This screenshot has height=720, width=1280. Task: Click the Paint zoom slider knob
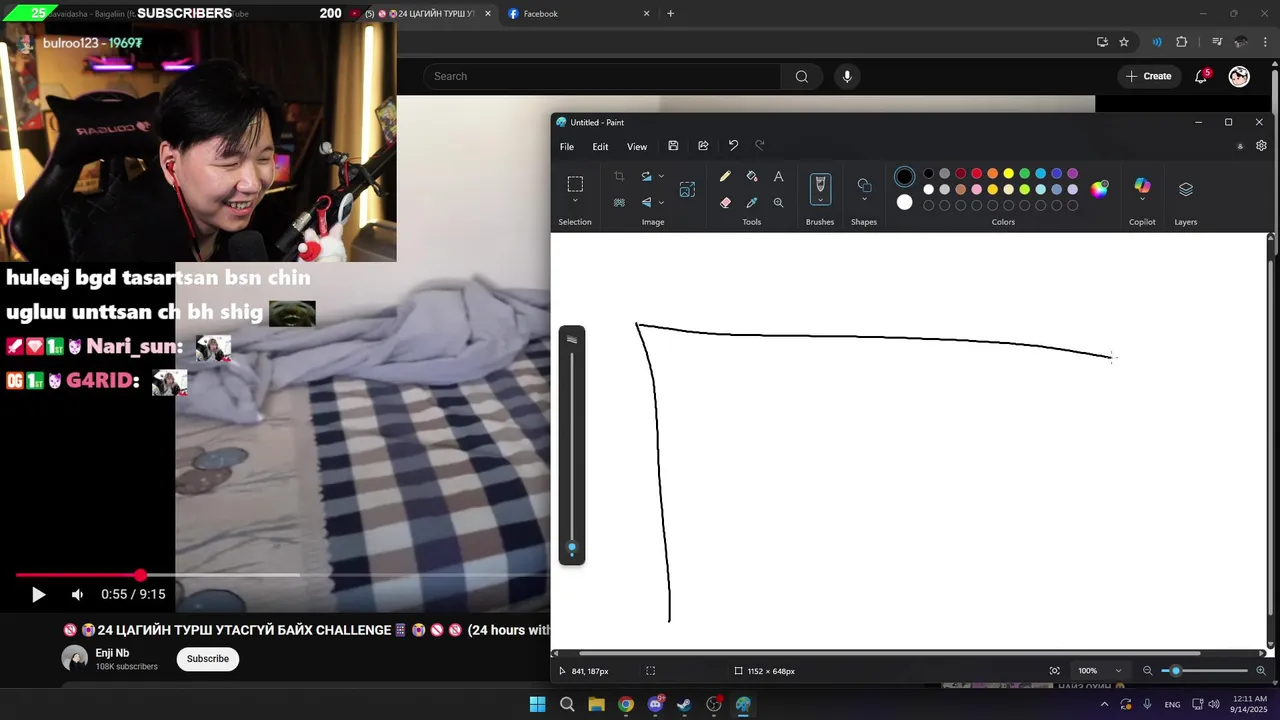[1176, 671]
